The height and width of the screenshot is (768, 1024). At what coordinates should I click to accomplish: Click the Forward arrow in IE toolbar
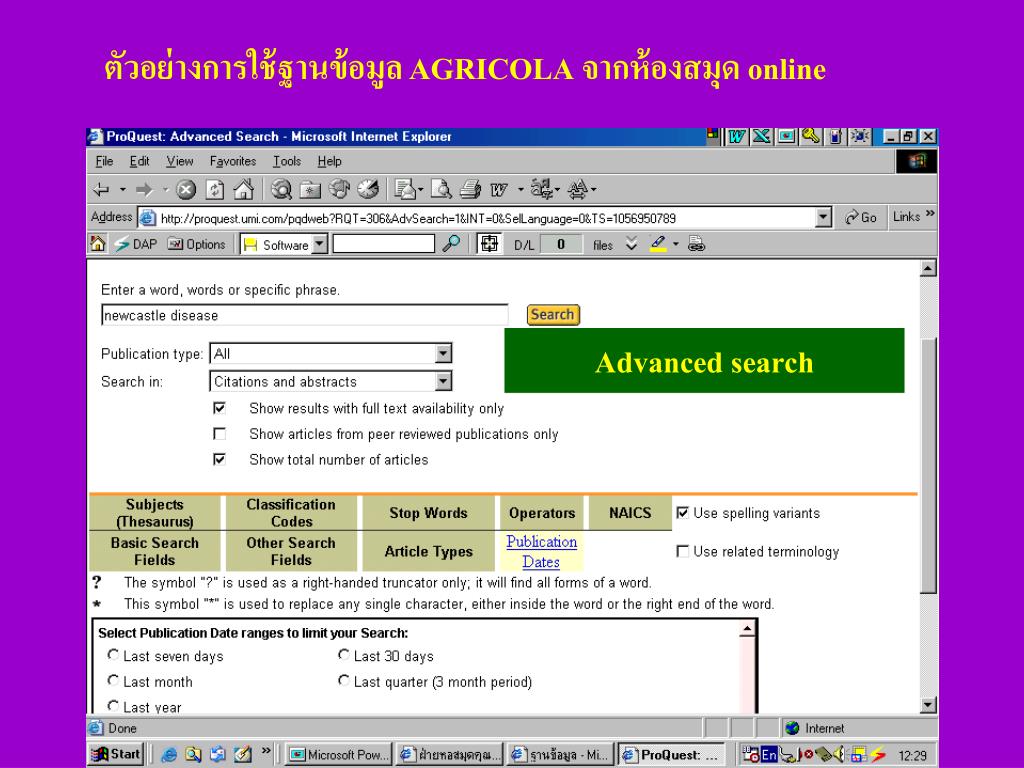(x=144, y=190)
